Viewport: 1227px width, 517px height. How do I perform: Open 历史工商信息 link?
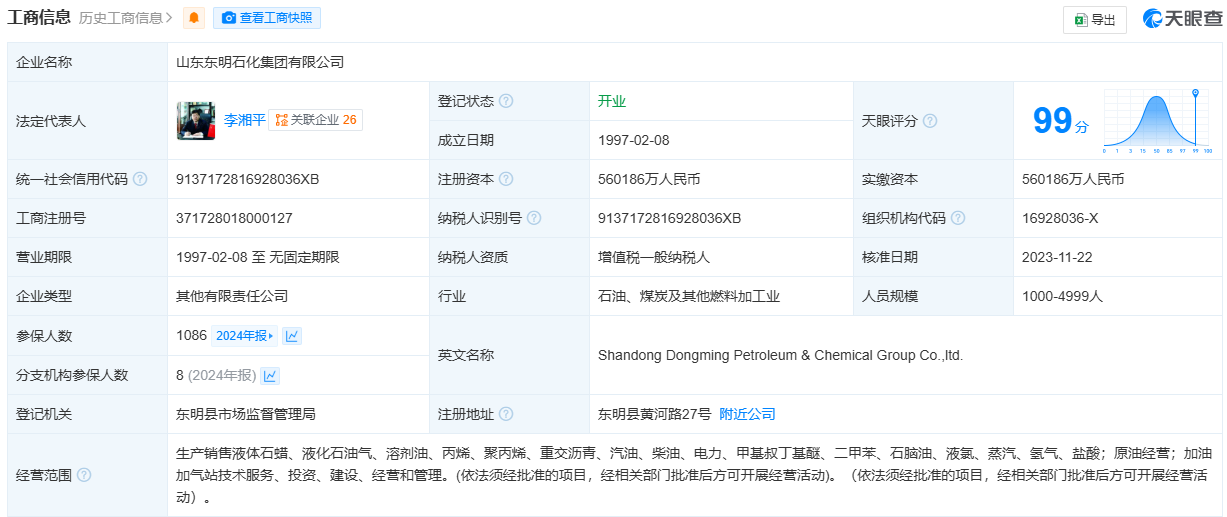point(125,18)
